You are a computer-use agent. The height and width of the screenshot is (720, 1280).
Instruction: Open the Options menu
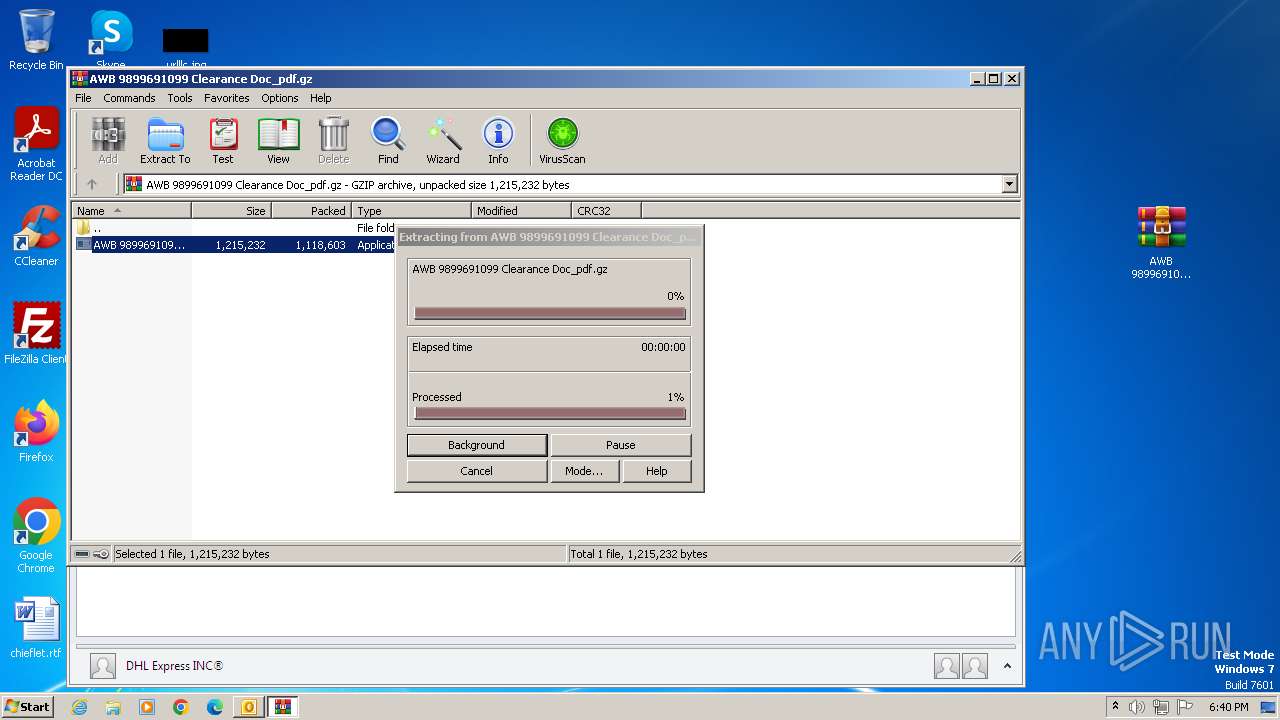click(x=280, y=98)
